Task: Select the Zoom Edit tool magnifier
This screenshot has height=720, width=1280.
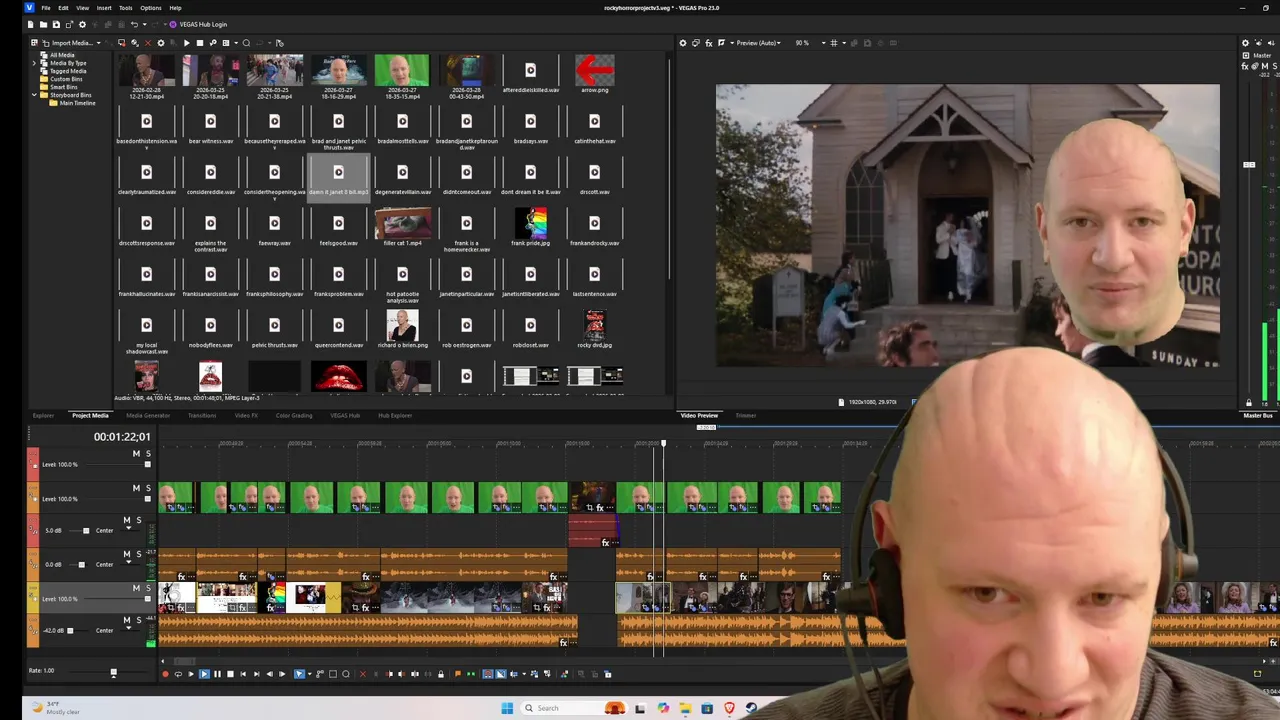Action: point(345,674)
